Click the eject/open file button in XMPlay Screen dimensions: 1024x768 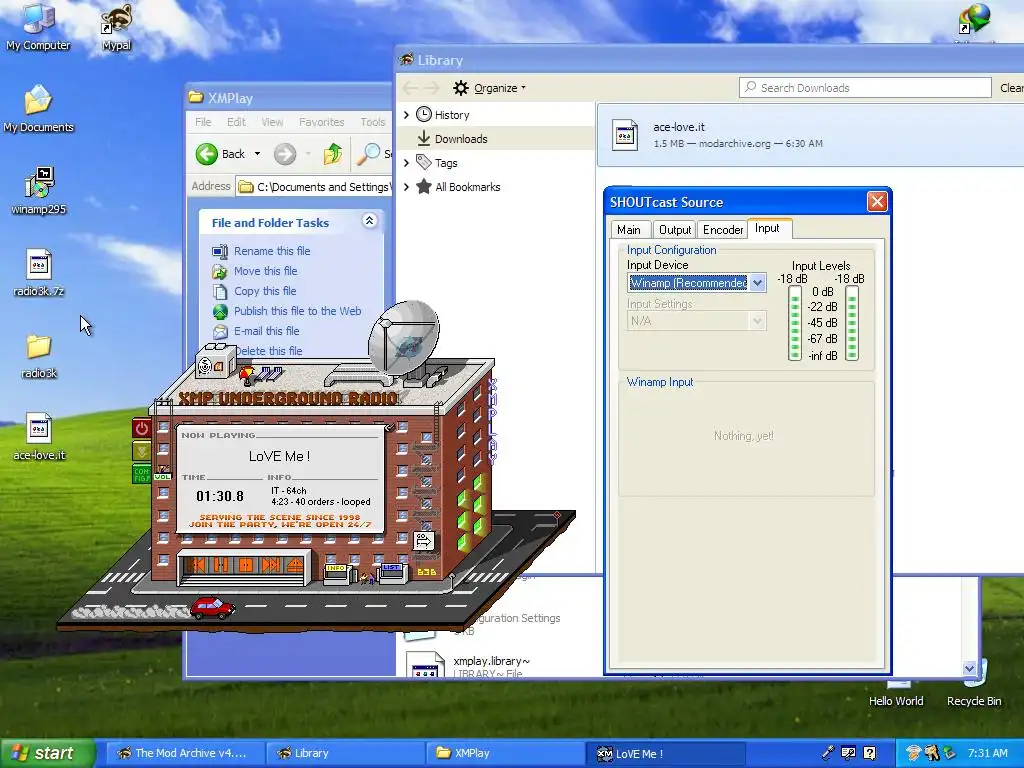pyautogui.click(x=295, y=564)
